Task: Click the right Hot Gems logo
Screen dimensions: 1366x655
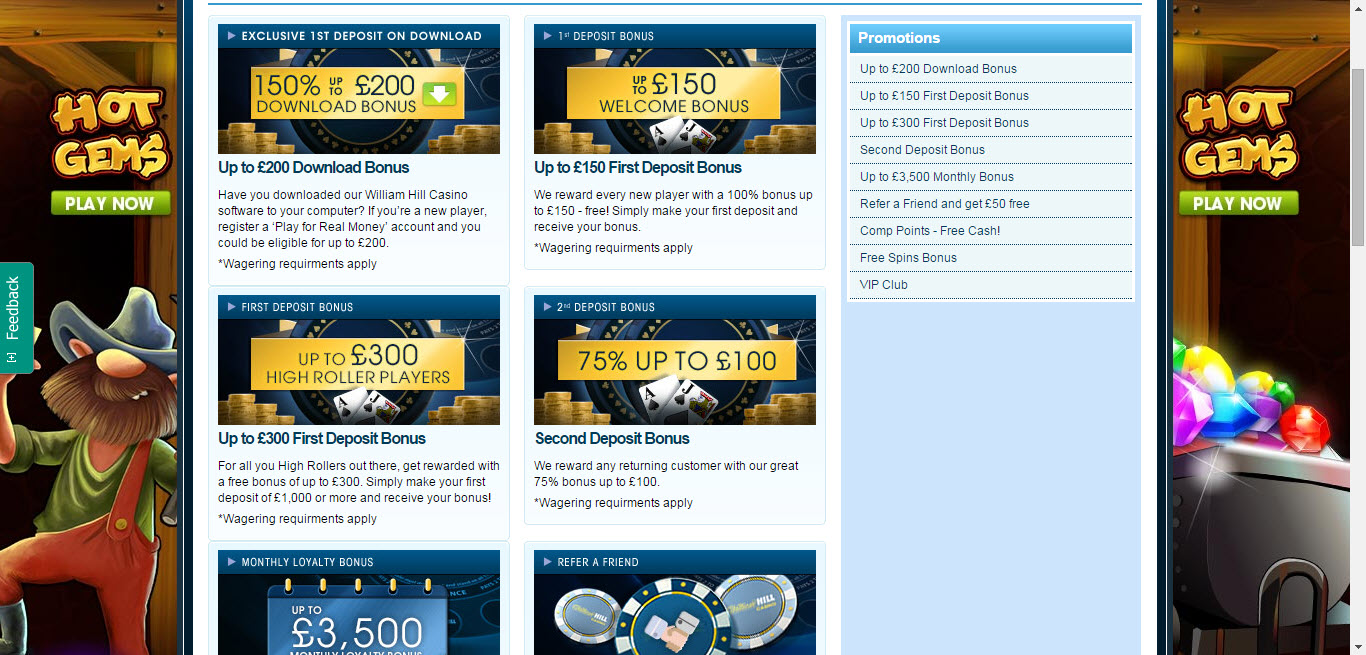Action: click(1238, 134)
